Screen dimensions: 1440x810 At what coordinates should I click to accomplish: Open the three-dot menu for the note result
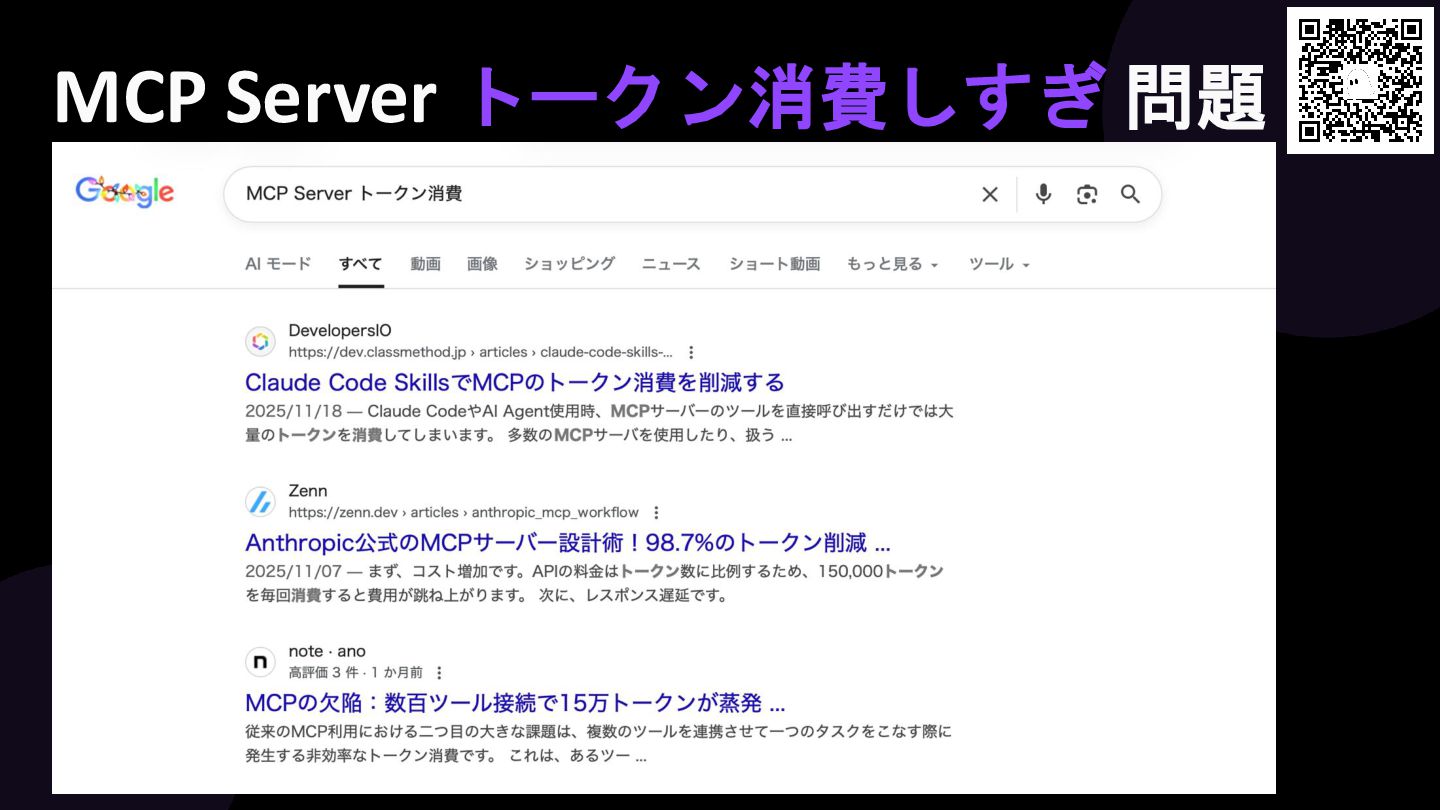438,673
